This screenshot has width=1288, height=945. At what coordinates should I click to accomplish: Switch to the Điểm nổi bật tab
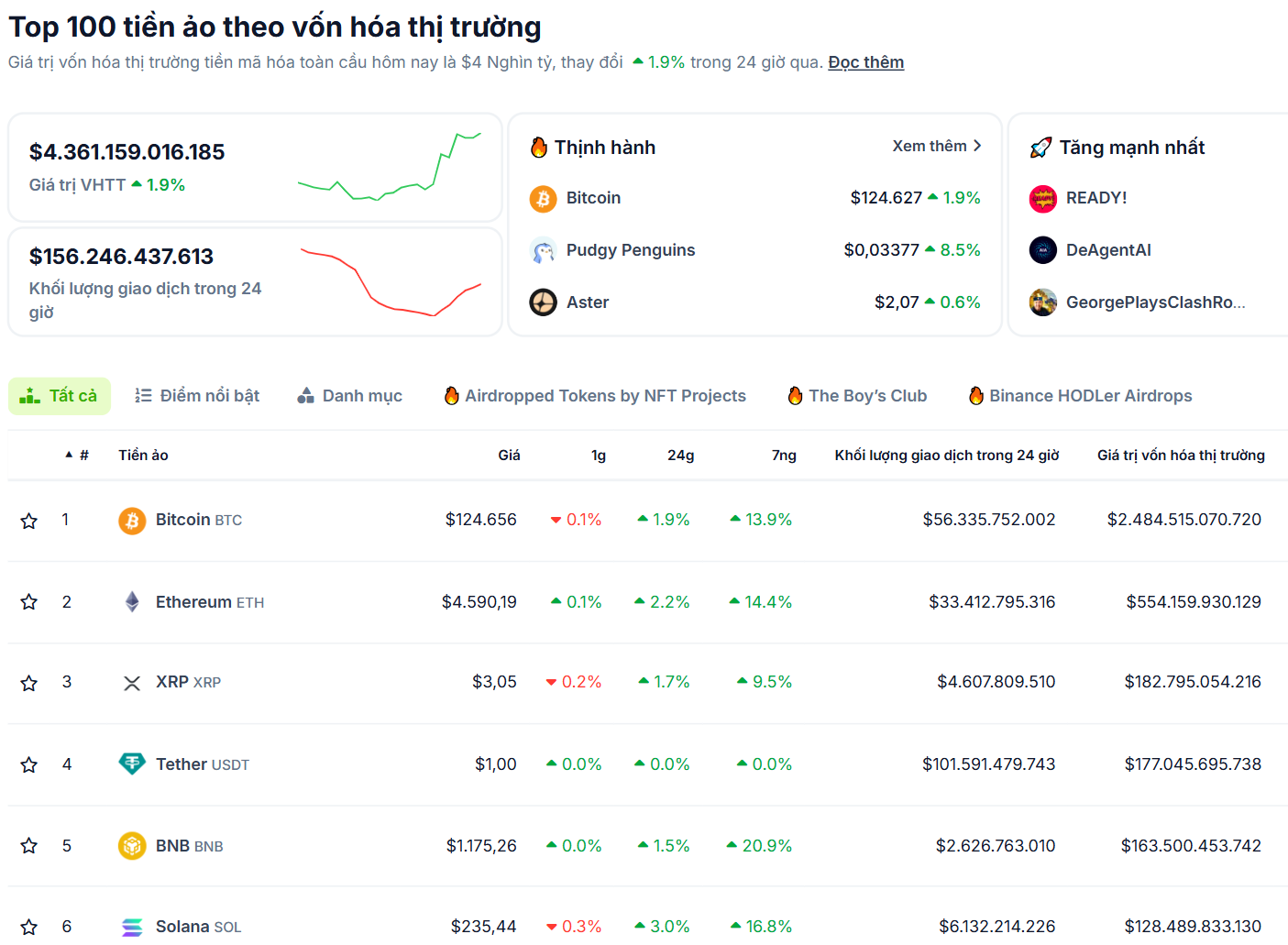tap(197, 396)
